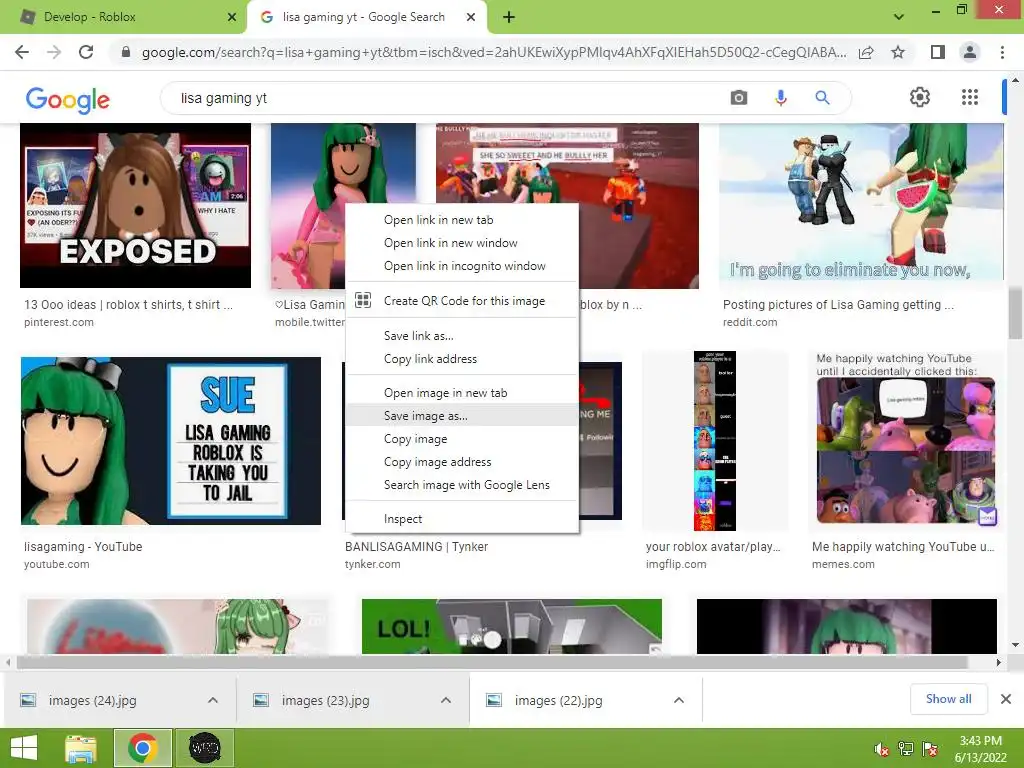Share this page via address bar icon
This screenshot has width=1024, height=768.
pyautogui.click(x=866, y=52)
